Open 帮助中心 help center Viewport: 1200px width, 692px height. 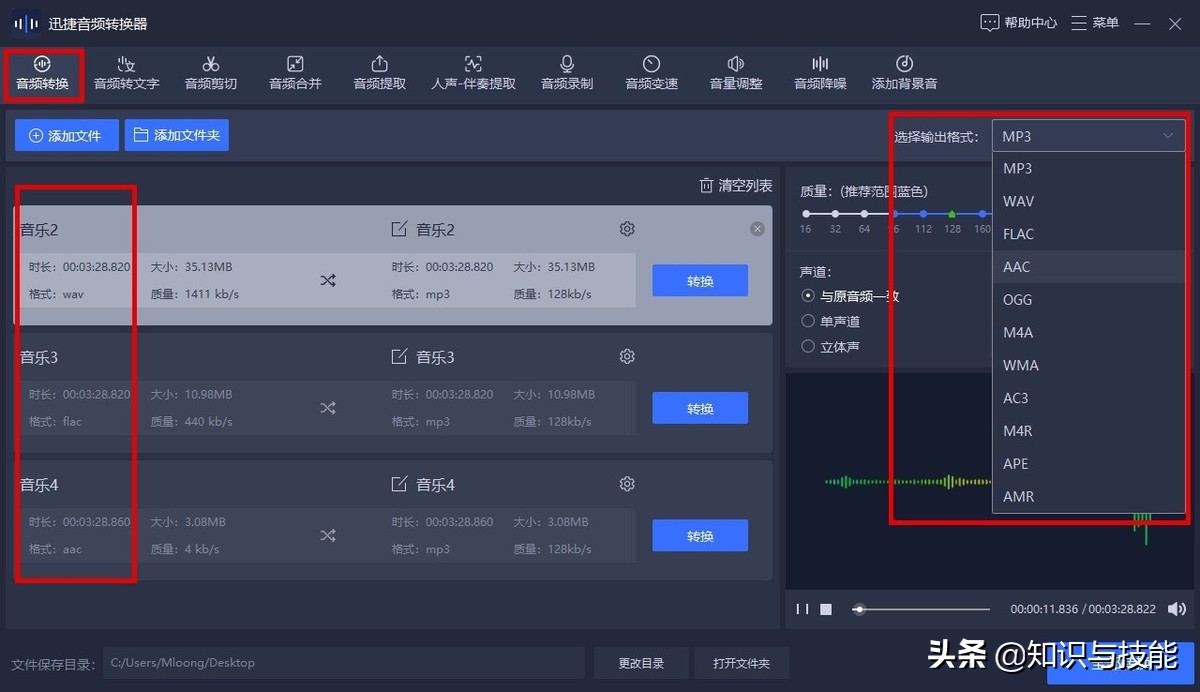pos(1018,22)
